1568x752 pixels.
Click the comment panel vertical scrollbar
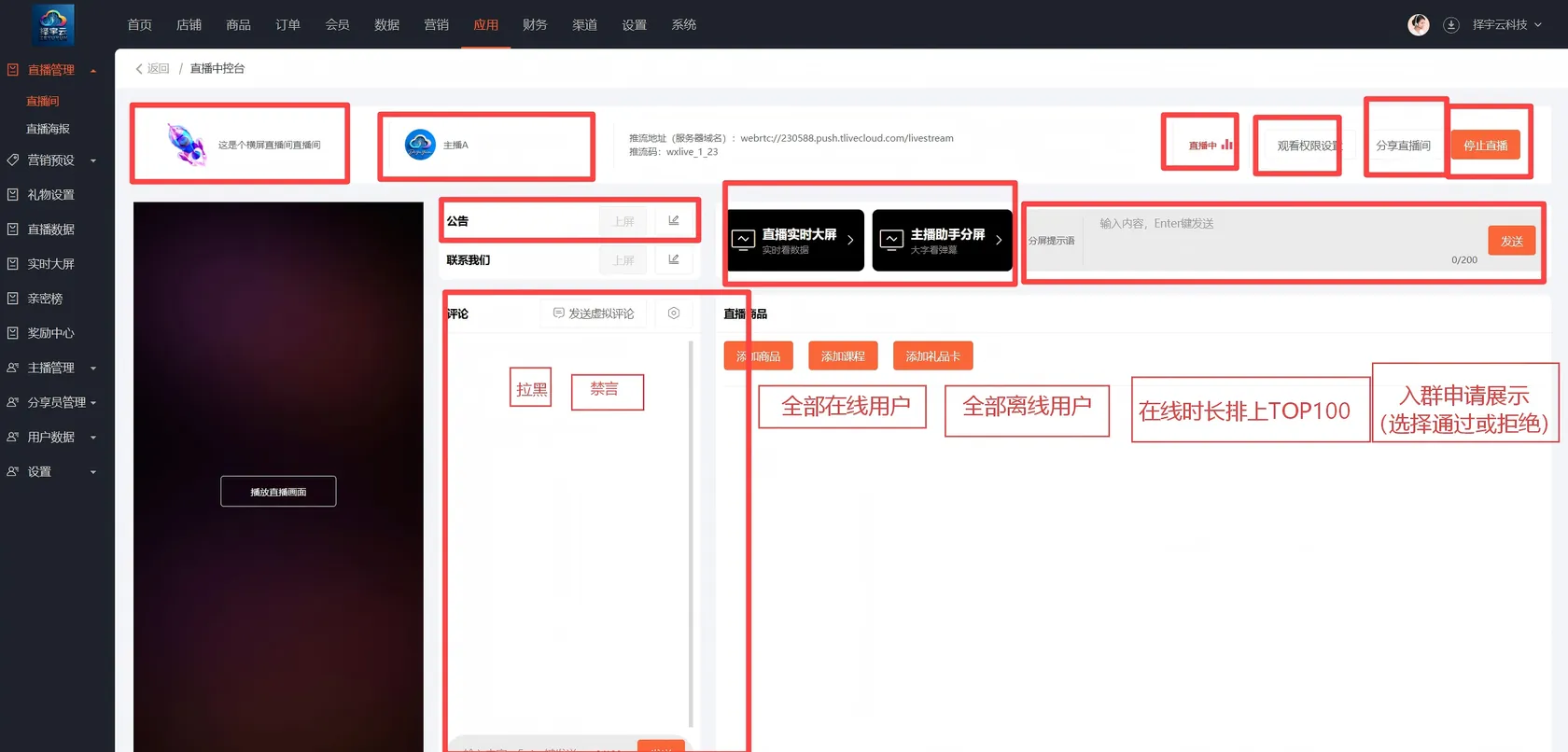click(691, 534)
